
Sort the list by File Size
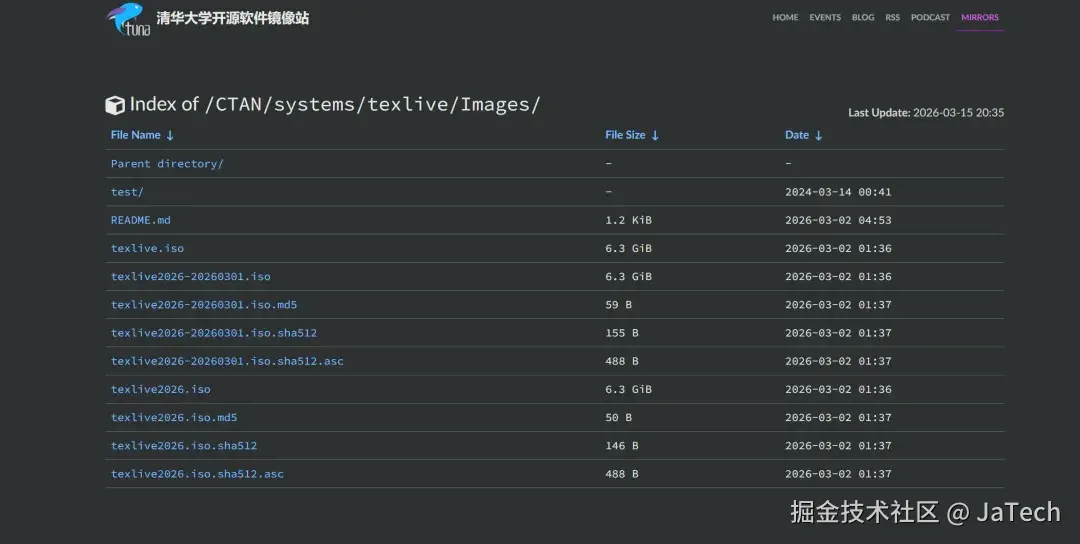tap(632, 135)
